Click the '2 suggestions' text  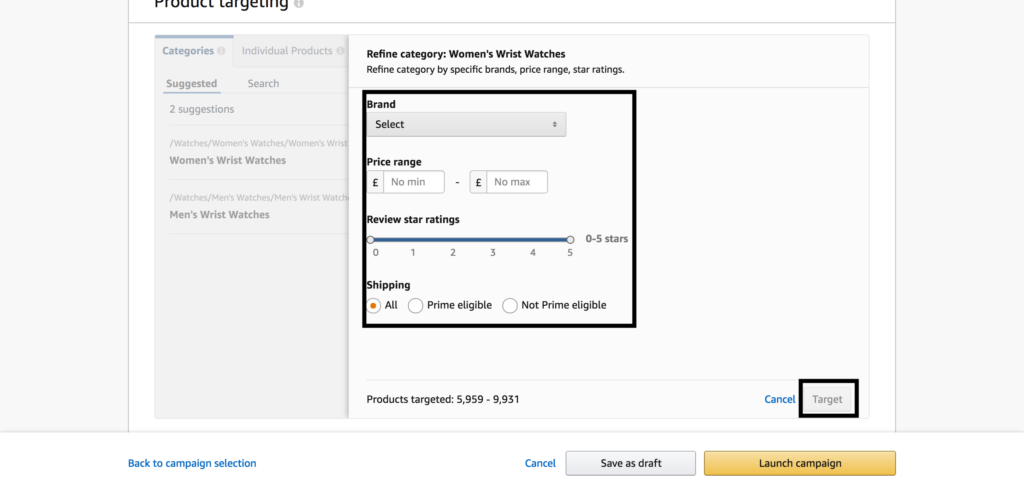(202, 109)
